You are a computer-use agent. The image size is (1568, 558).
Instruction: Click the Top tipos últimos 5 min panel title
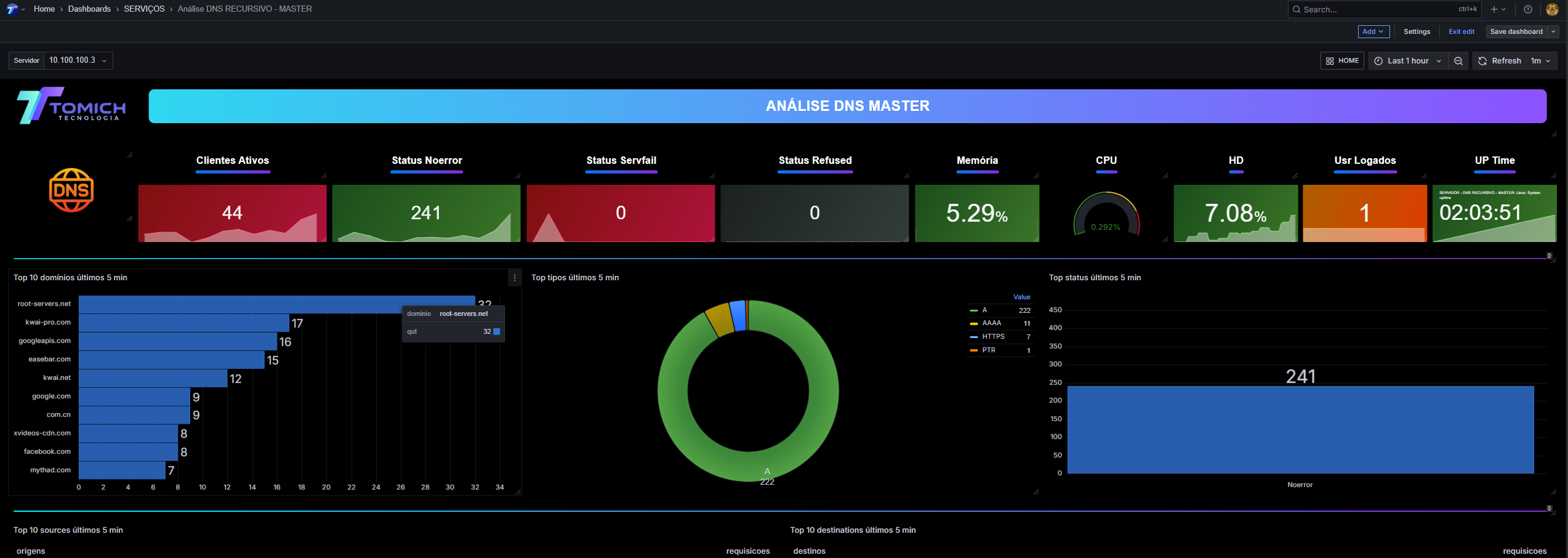click(x=575, y=278)
